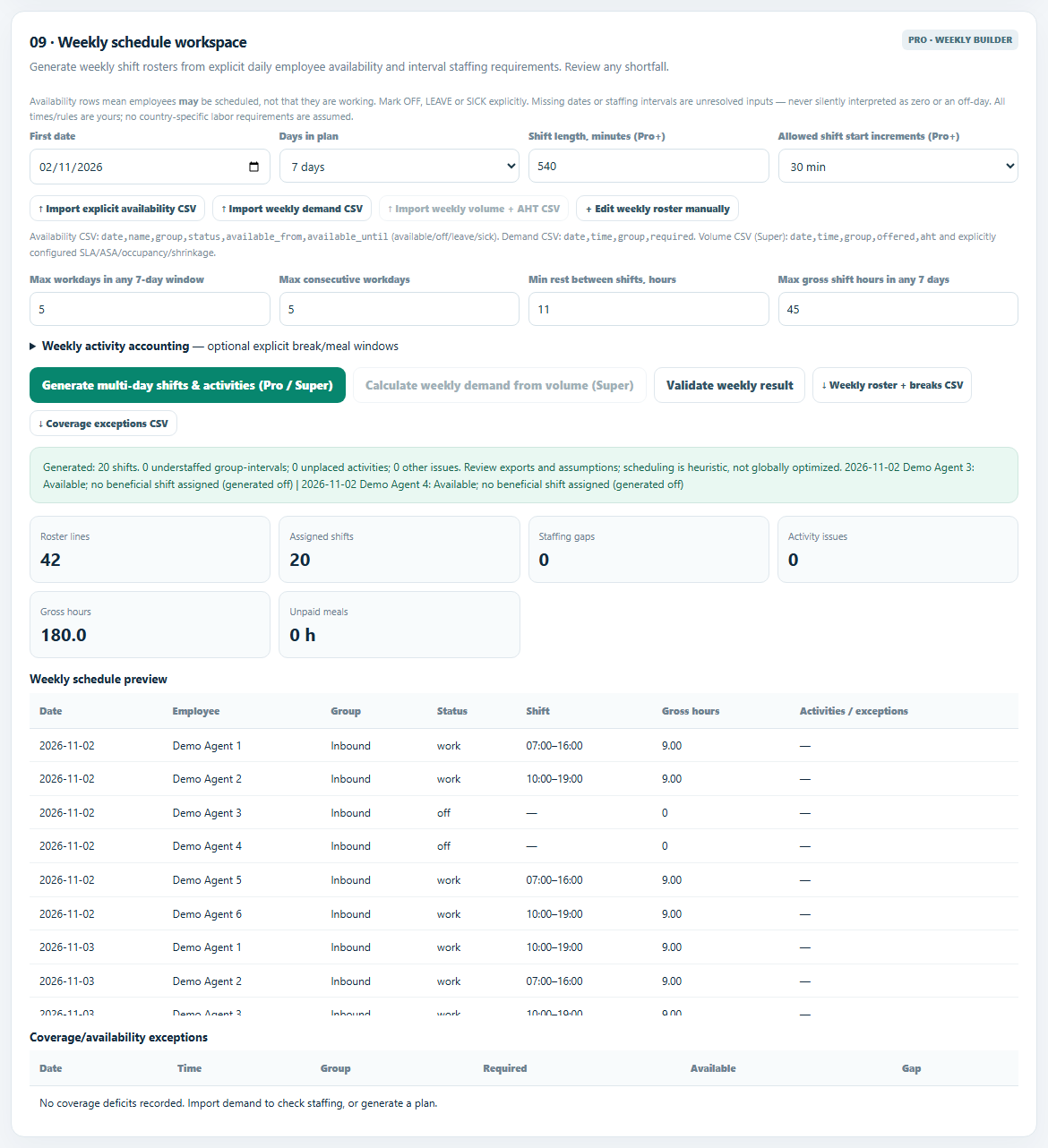This screenshot has height=1148, width=1048.
Task: Click the Activities / exceptions column header
Action: pyautogui.click(x=854, y=711)
